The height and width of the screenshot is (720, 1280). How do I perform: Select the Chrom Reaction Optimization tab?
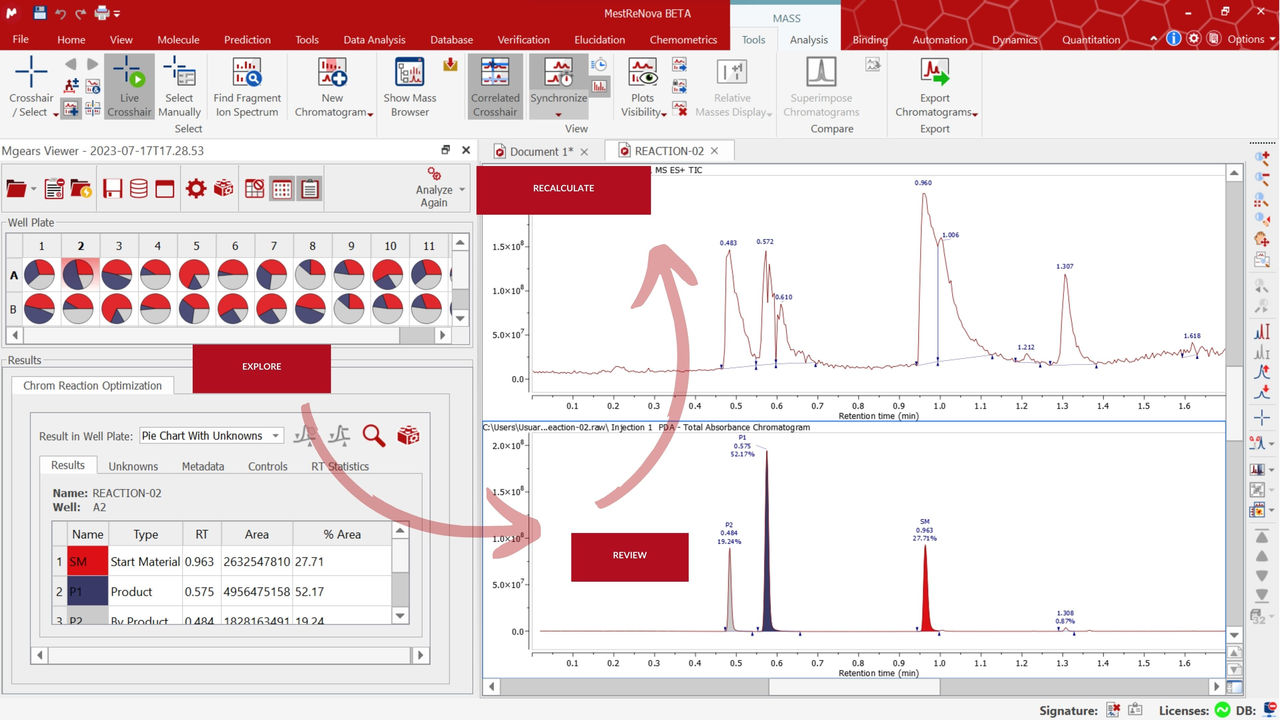coord(92,385)
